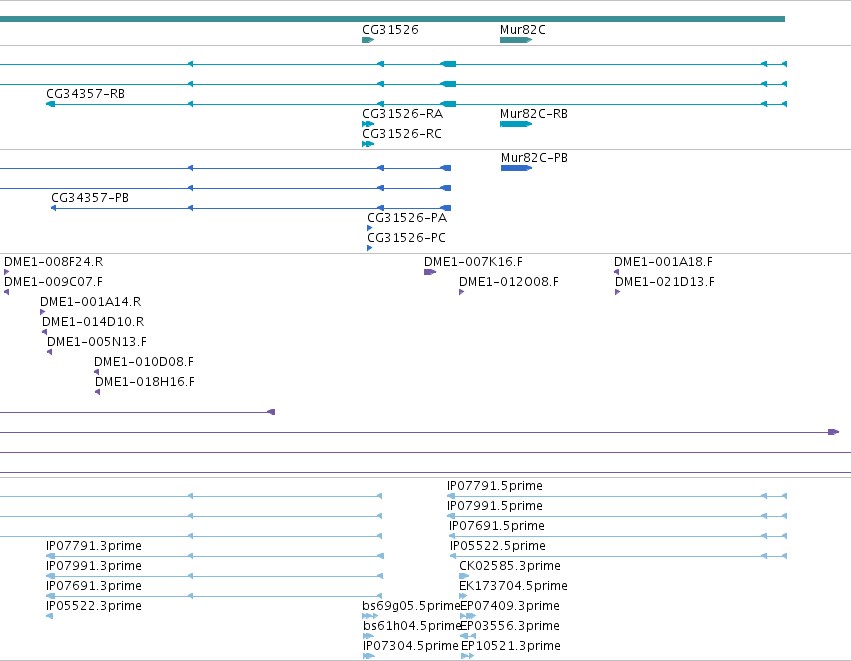This screenshot has width=851, height=661.
Task: Click the CG31526-RA transcript glyph
Action: click(x=368, y=124)
